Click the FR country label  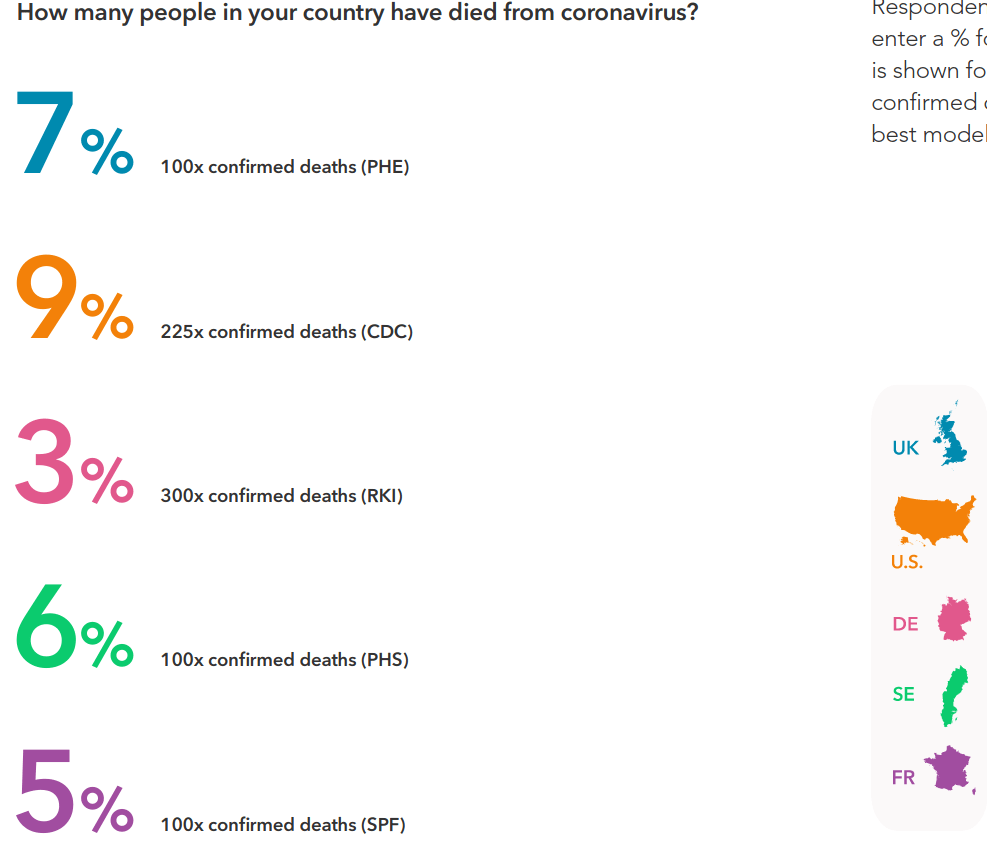[x=903, y=777]
